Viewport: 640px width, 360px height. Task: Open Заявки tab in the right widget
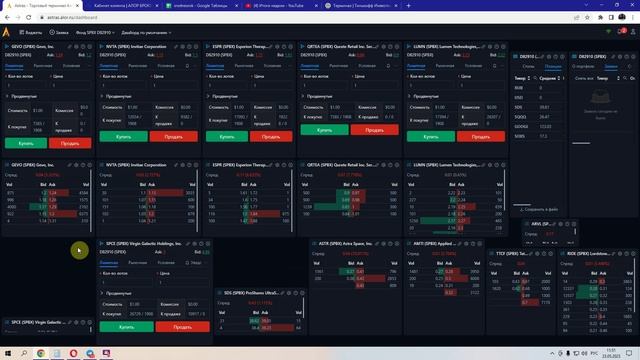(611, 66)
